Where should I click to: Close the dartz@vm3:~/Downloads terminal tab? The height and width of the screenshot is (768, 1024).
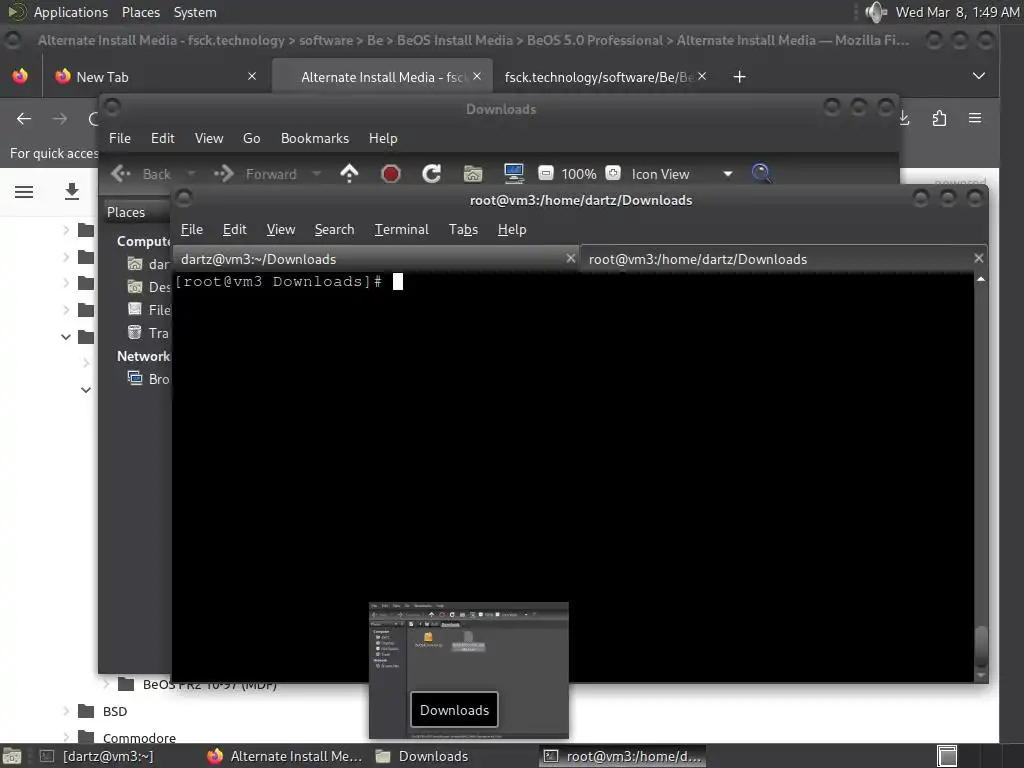(571, 259)
